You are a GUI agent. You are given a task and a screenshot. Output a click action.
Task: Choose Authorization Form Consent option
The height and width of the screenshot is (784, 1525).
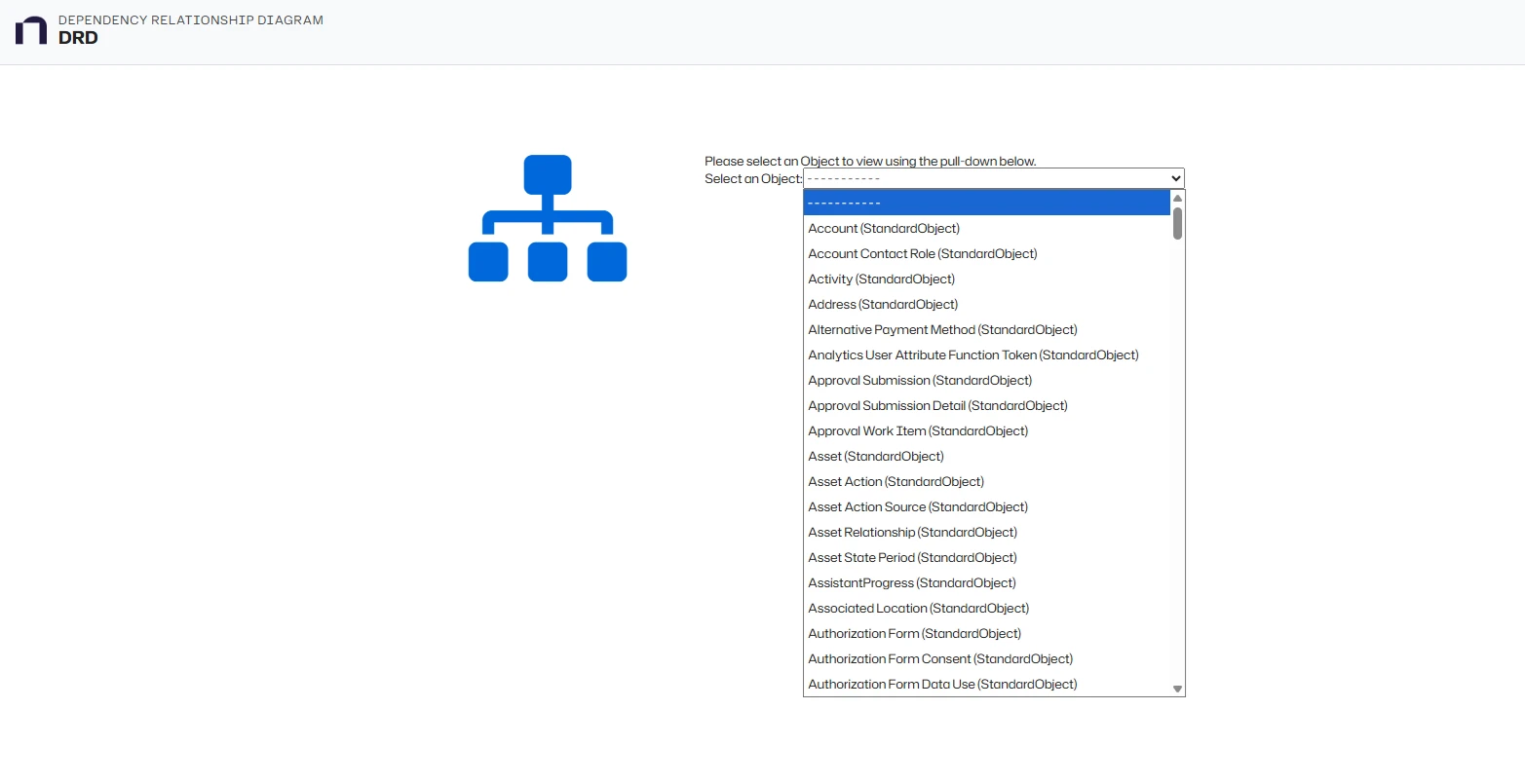[x=940, y=658]
